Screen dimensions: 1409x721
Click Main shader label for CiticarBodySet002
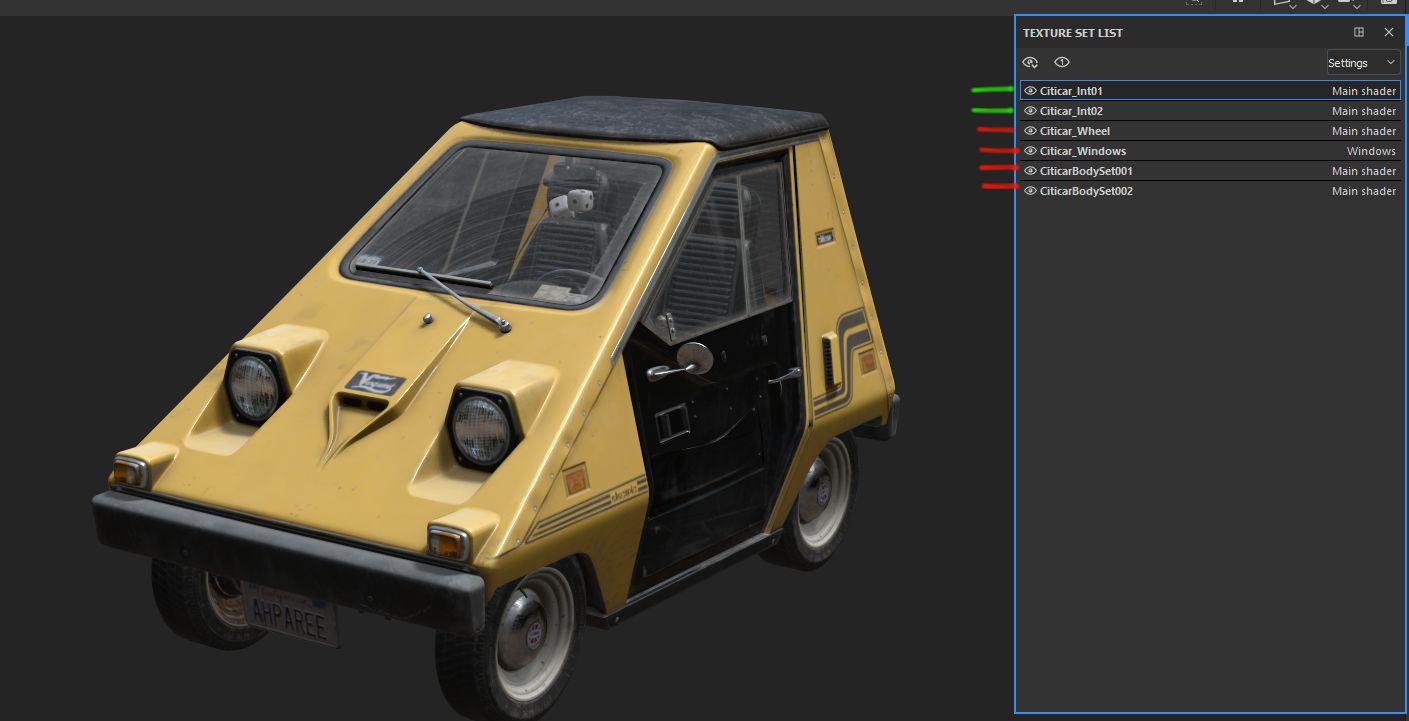click(1363, 191)
